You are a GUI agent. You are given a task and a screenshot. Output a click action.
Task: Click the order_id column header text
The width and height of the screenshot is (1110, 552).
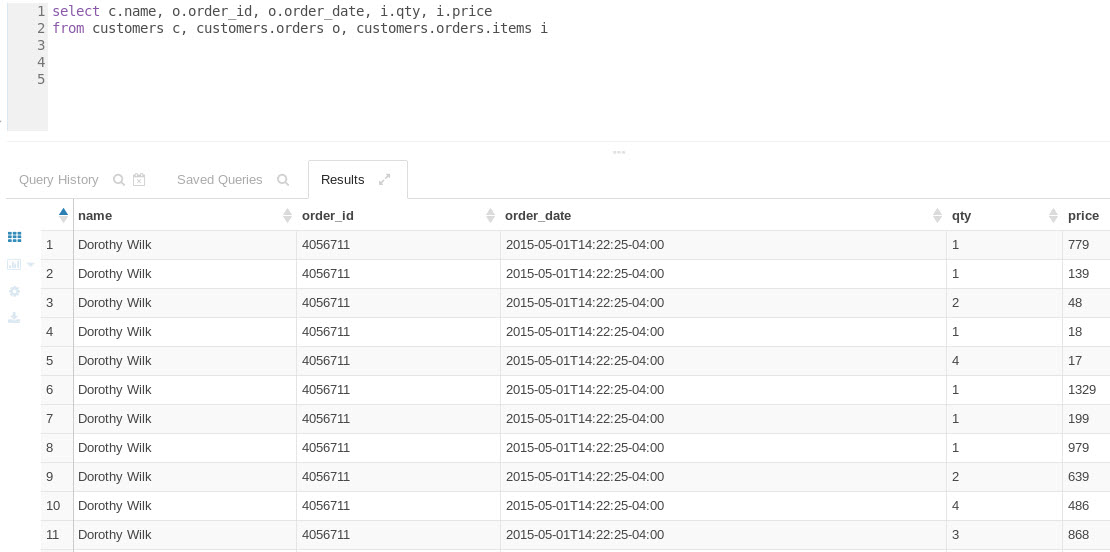click(328, 216)
